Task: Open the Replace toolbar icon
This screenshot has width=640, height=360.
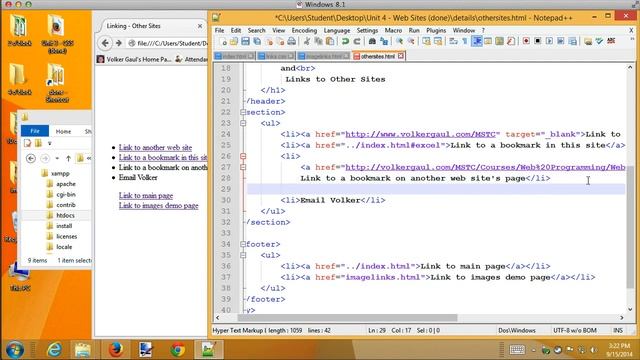Action: coord(384,41)
